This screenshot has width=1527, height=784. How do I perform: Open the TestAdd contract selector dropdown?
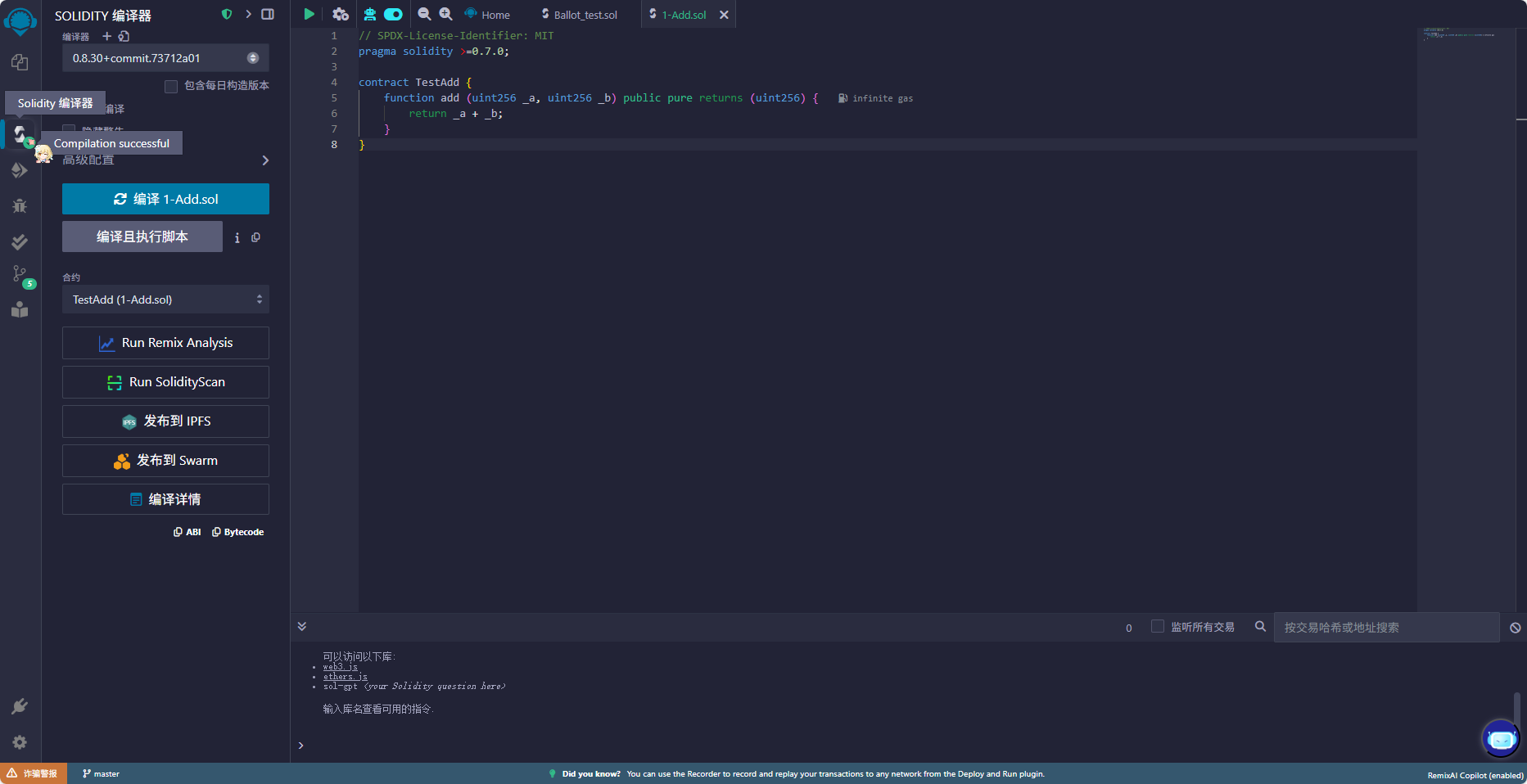[x=165, y=300]
